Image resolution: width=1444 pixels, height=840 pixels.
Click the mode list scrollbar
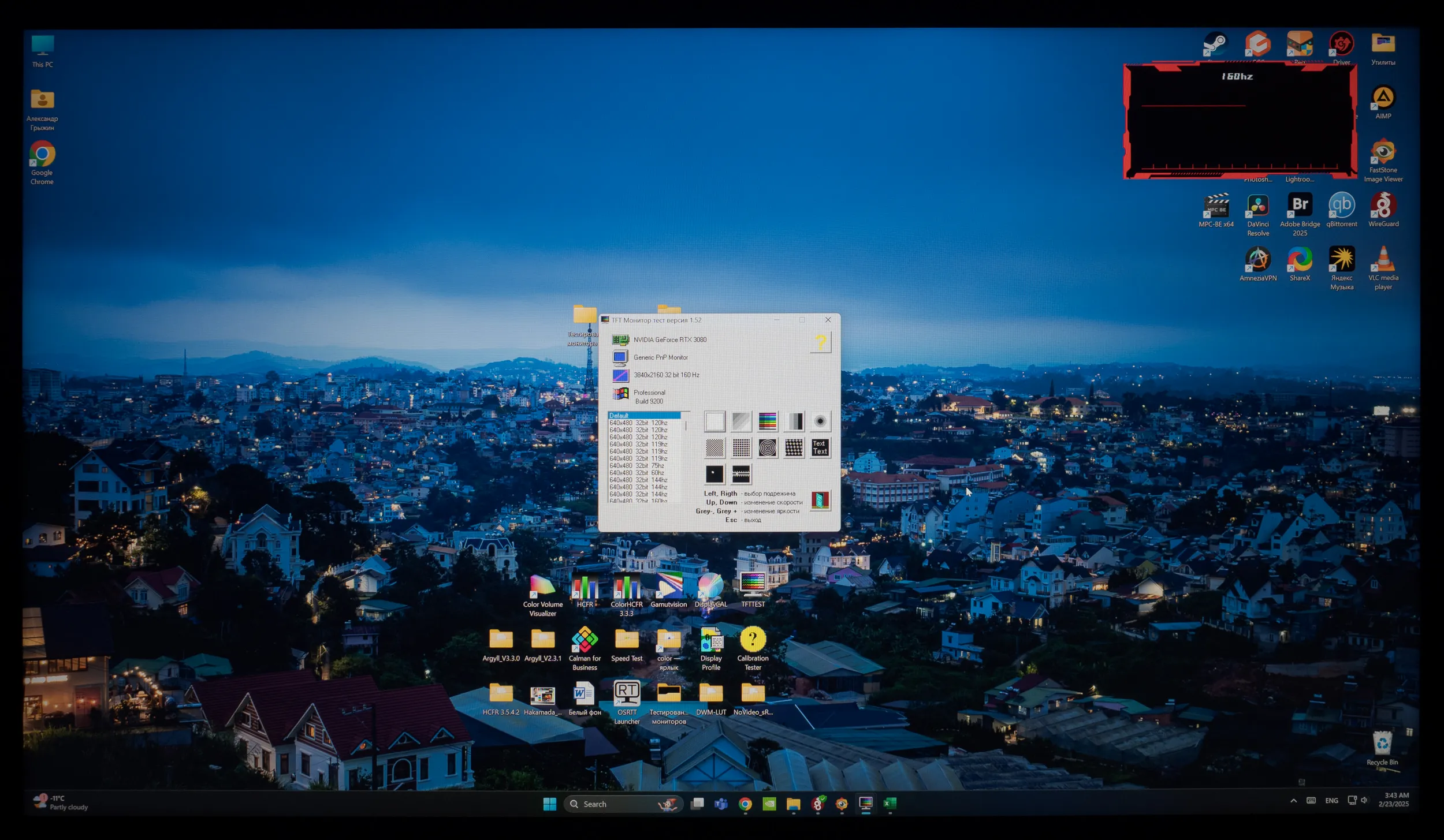(686, 426)
